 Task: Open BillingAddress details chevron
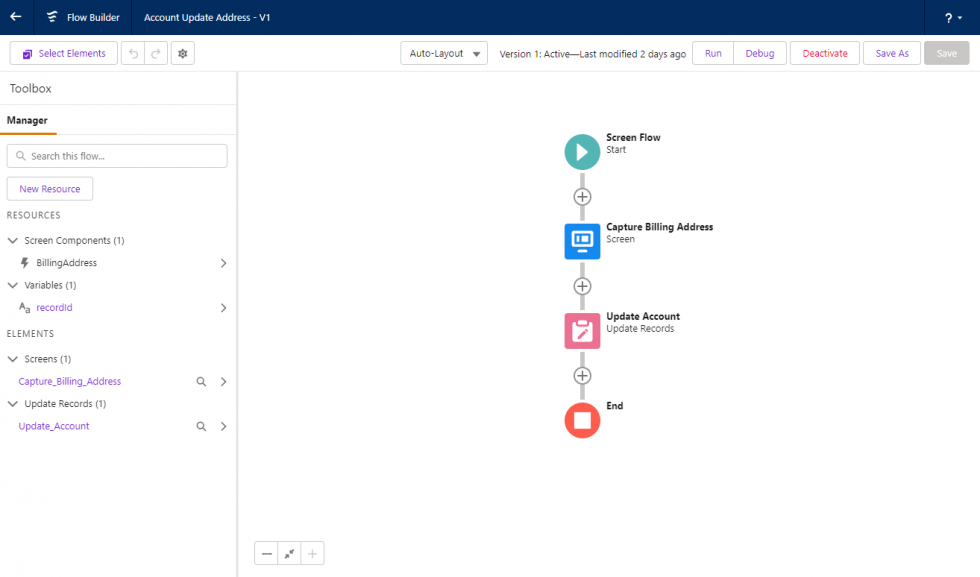click(x=223, y=263)
